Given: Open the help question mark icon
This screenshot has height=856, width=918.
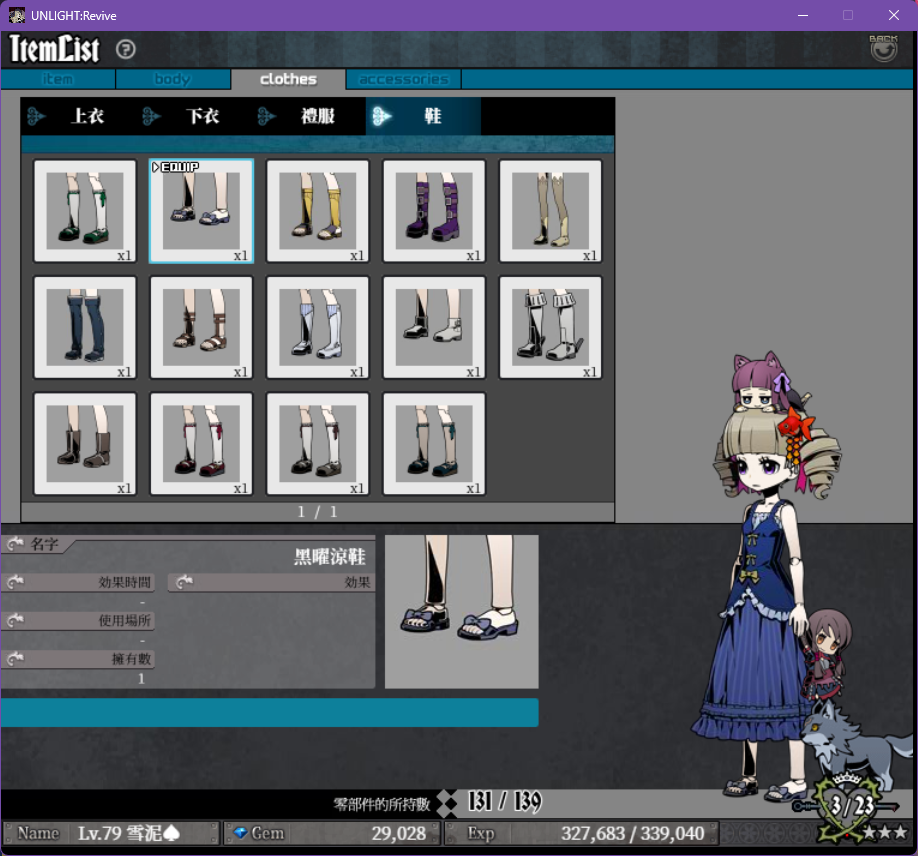Looking at the screenshot, I should (125, 49).
